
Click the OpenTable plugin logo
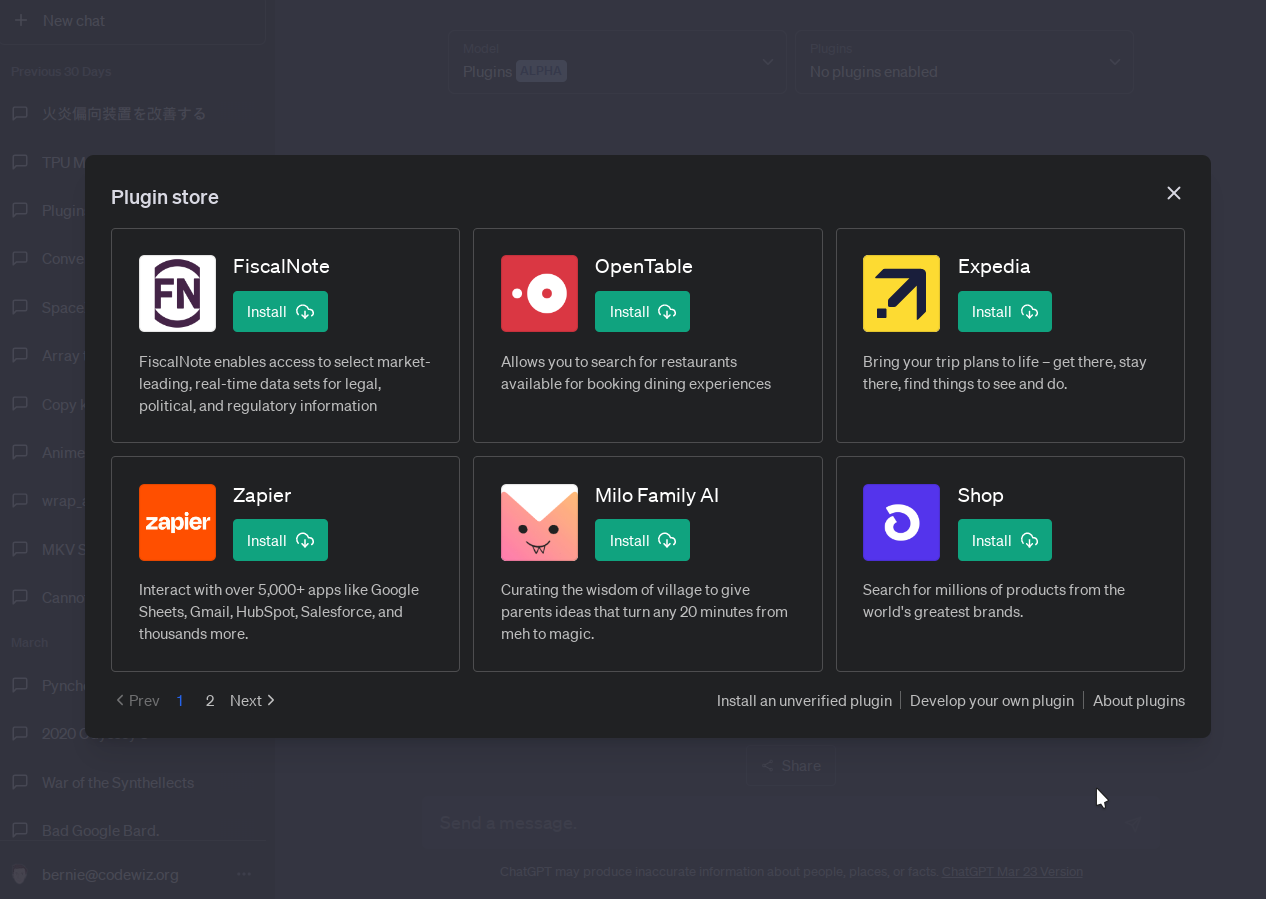[539, 293]
